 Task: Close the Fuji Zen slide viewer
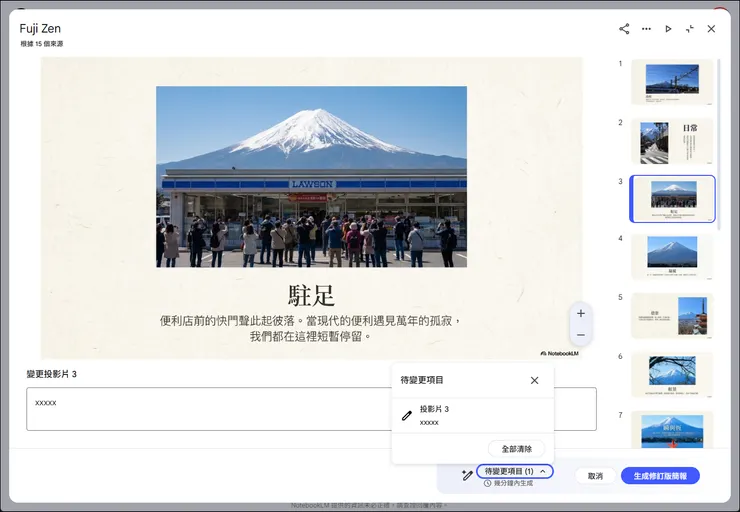point(711,29)
